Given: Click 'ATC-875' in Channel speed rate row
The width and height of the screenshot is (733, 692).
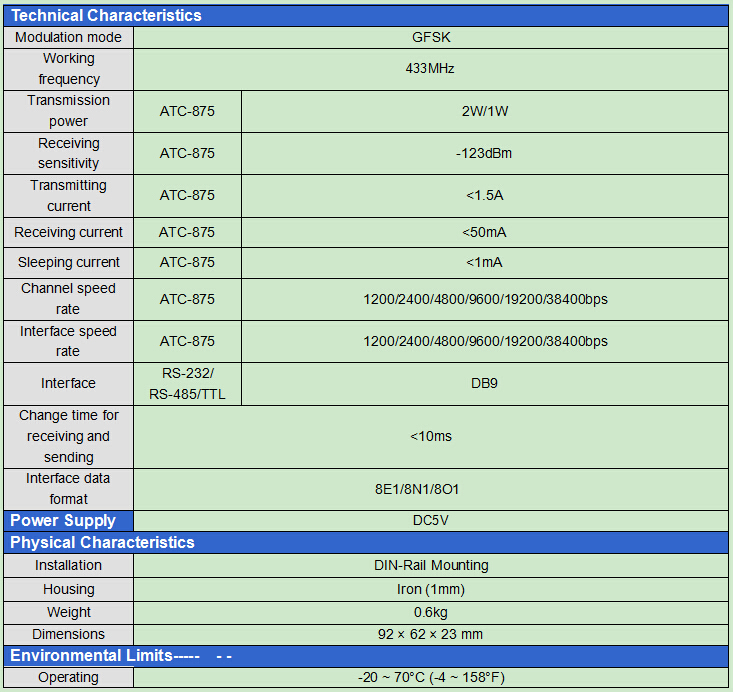Looking at the screenshot, I should click(x=187, y=299).
